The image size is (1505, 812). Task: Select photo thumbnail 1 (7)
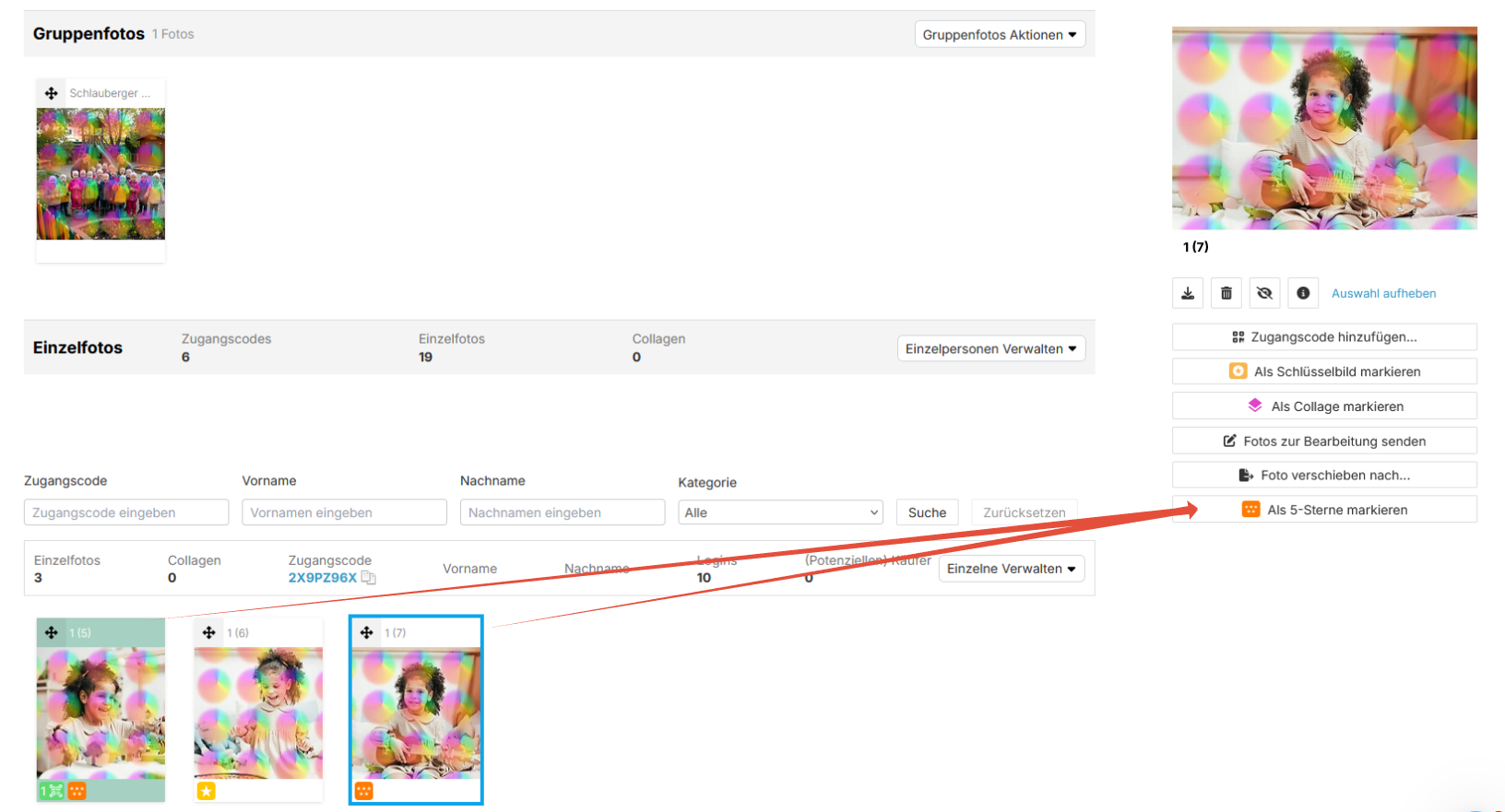(416, 712)
